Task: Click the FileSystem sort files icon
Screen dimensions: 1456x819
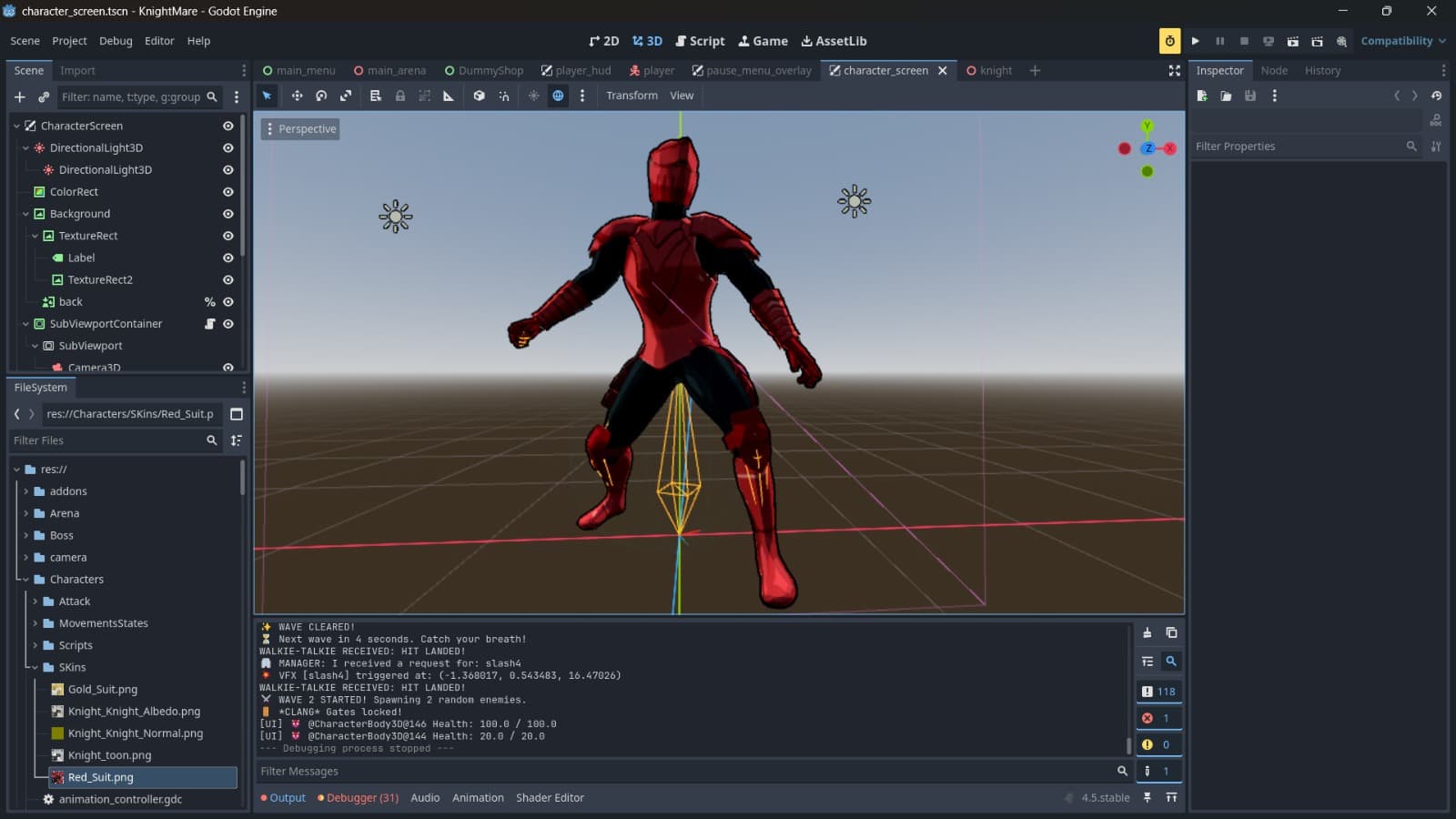Action: click(237, 440)
